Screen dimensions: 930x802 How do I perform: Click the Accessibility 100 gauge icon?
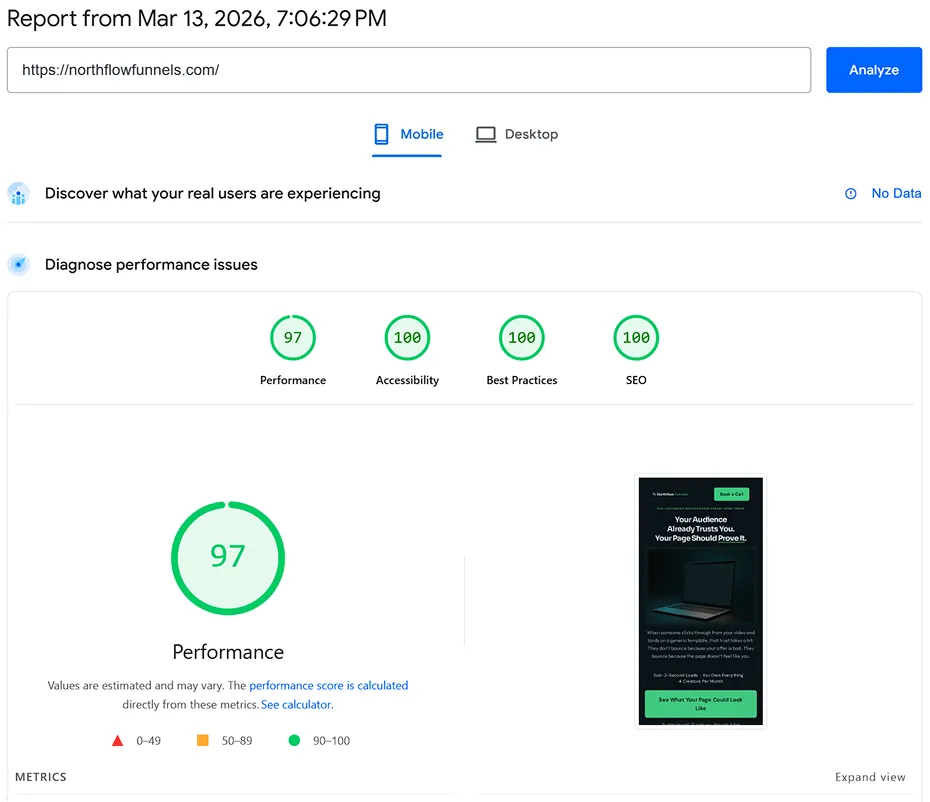pos(407,337)
